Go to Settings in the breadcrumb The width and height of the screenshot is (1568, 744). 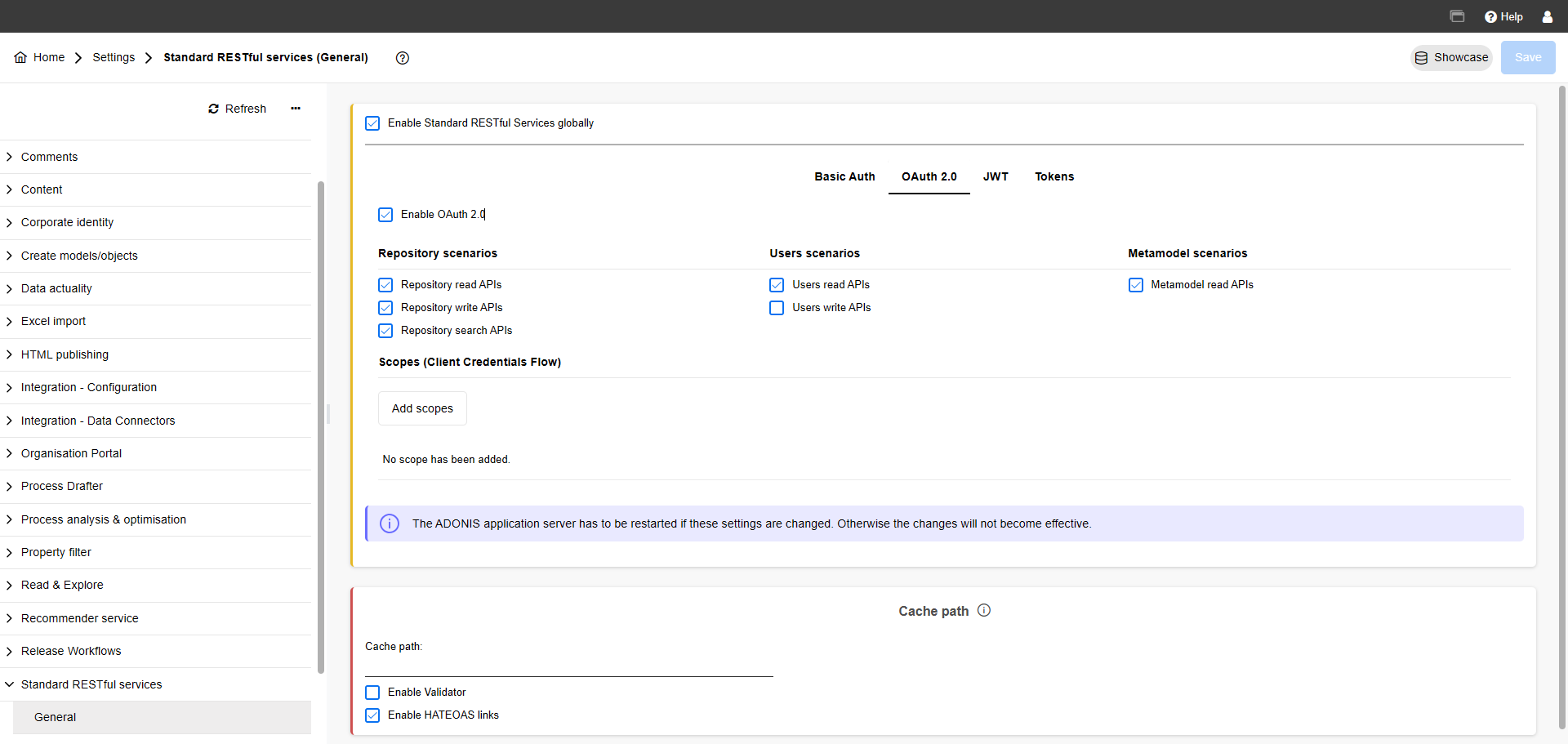[x=114, y=57]
